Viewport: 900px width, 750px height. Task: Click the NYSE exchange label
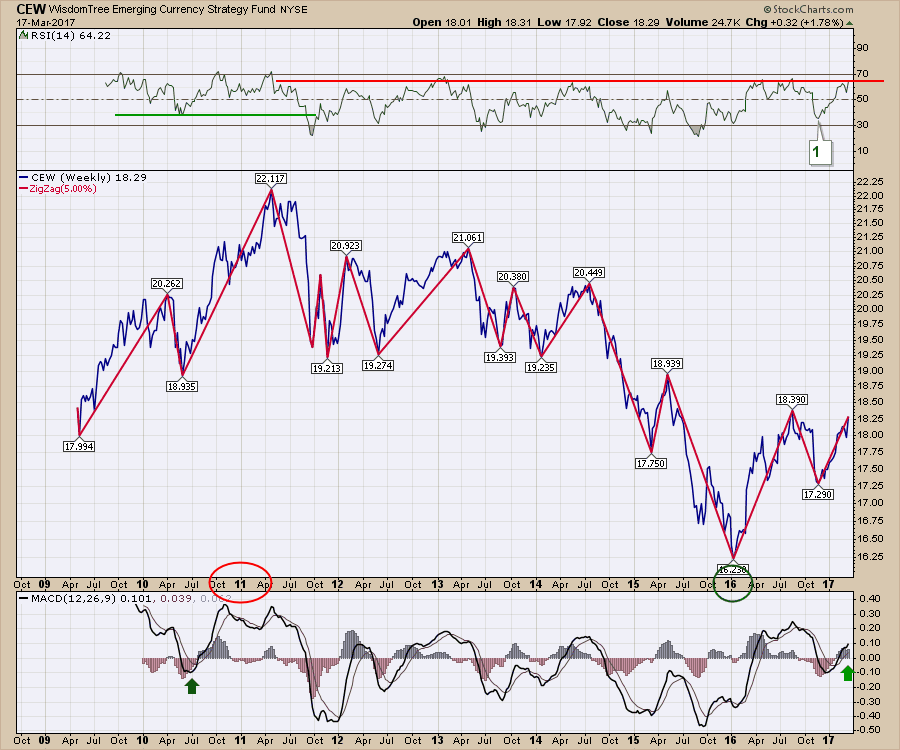(294, 10)
